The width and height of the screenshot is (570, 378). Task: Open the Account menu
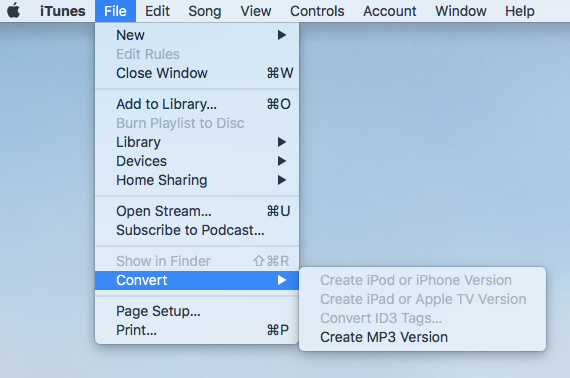click(x=390, y=11)
